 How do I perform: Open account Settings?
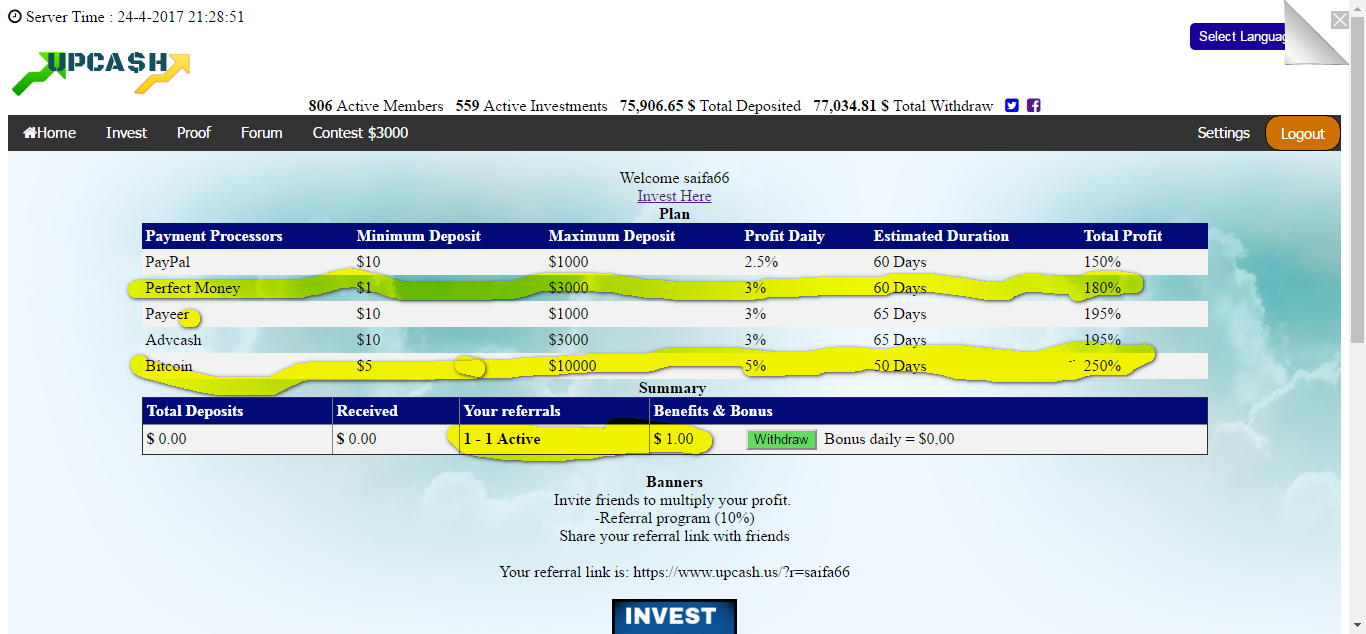tap(1223, 133)
